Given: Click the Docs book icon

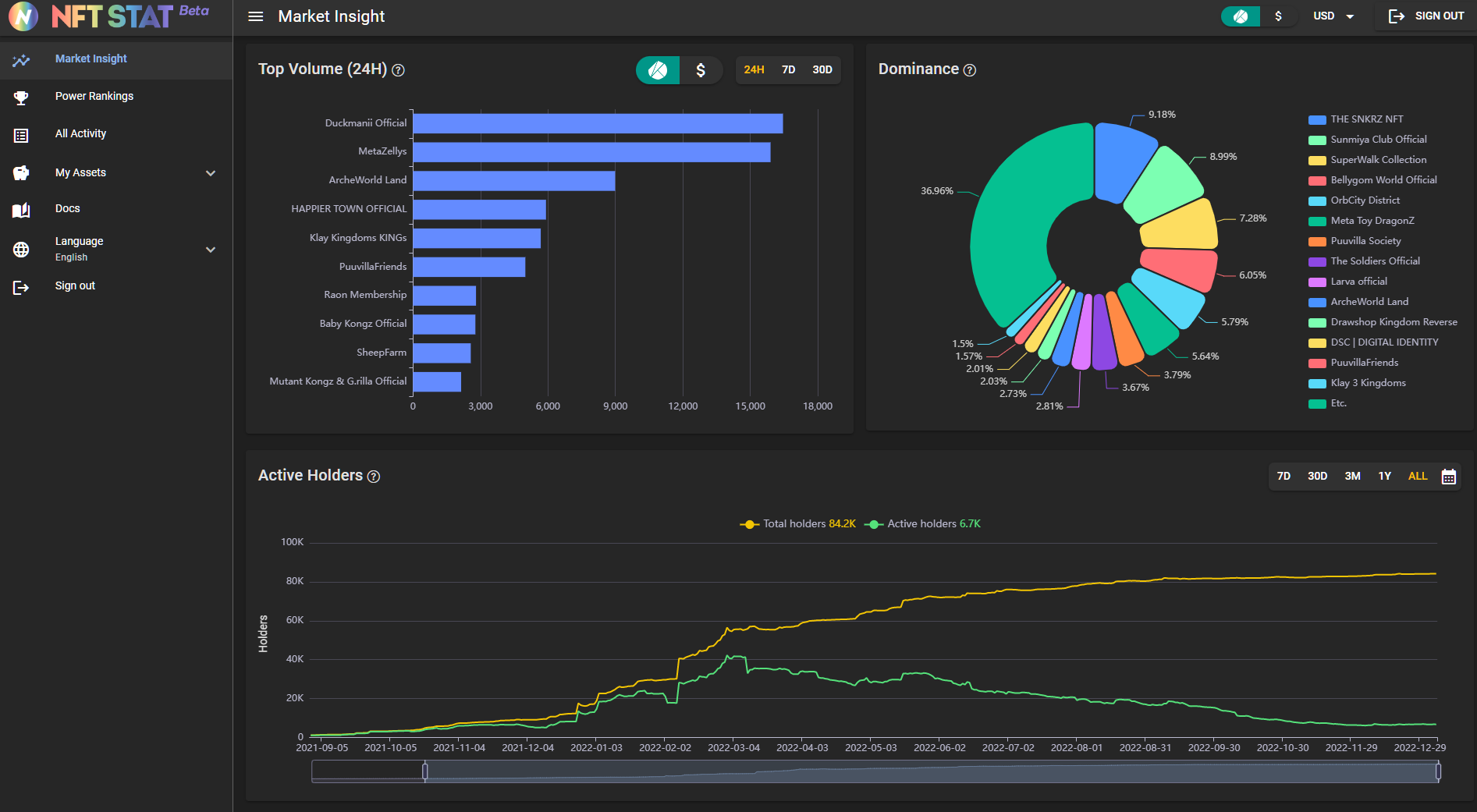Looking at the screenshot, I should click(x=21, y=209).
